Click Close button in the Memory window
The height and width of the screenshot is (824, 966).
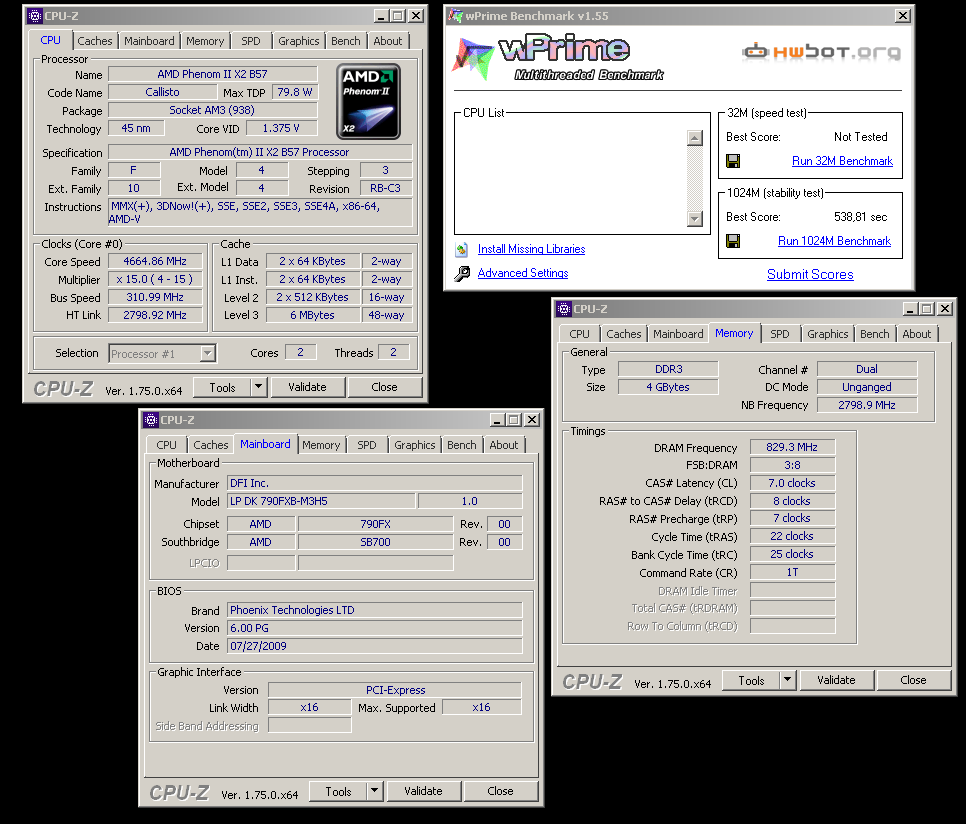point(913,680)
